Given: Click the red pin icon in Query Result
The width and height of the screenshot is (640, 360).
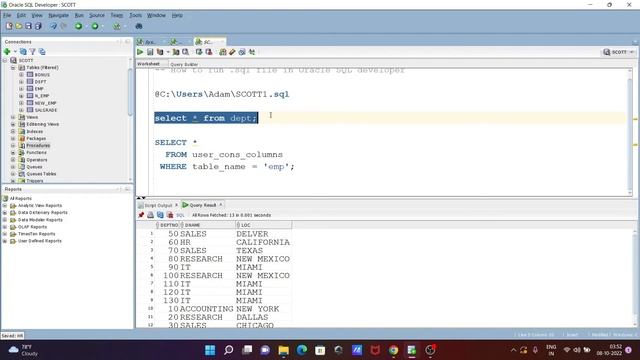Looking at the screenshot, I should coord(141,215).
